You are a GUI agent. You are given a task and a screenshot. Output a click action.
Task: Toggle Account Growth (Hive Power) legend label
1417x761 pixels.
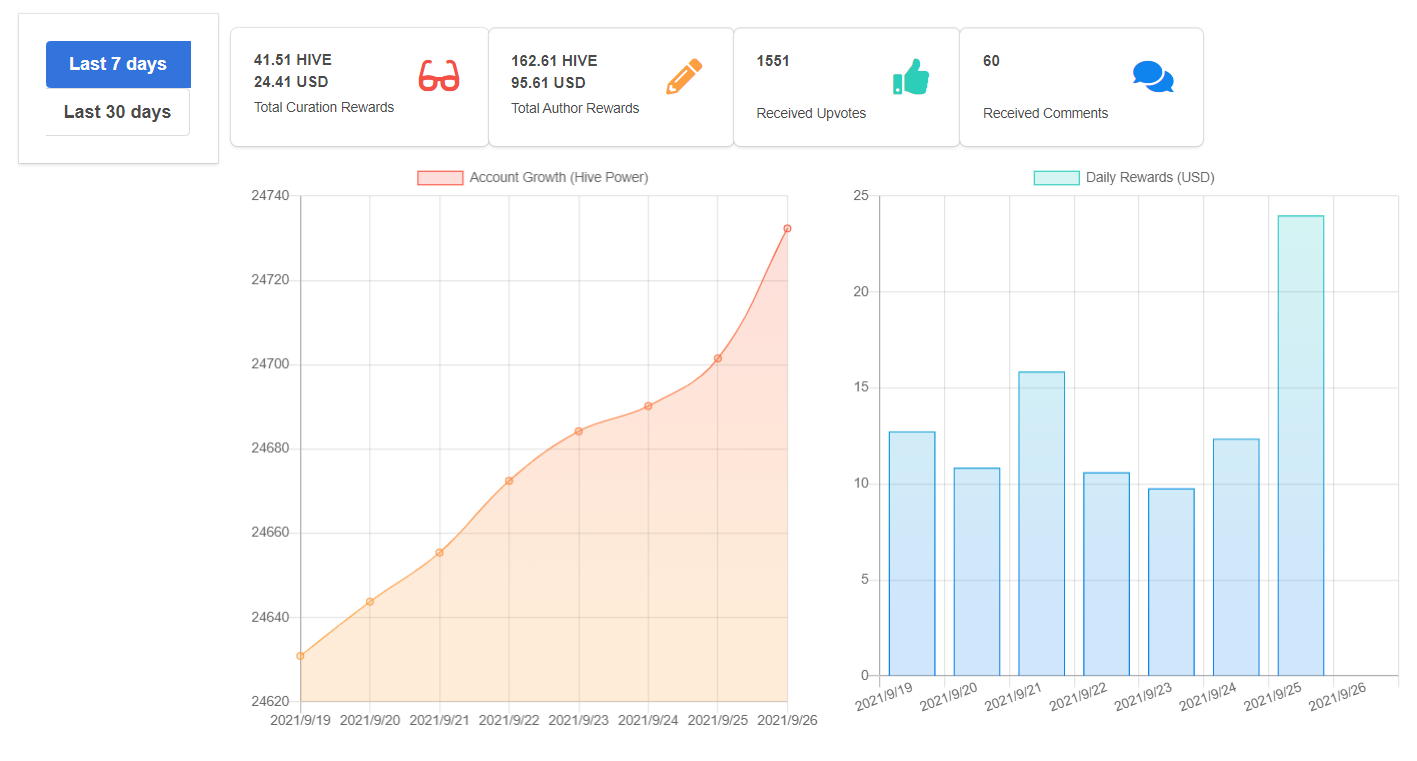[559, 177]
